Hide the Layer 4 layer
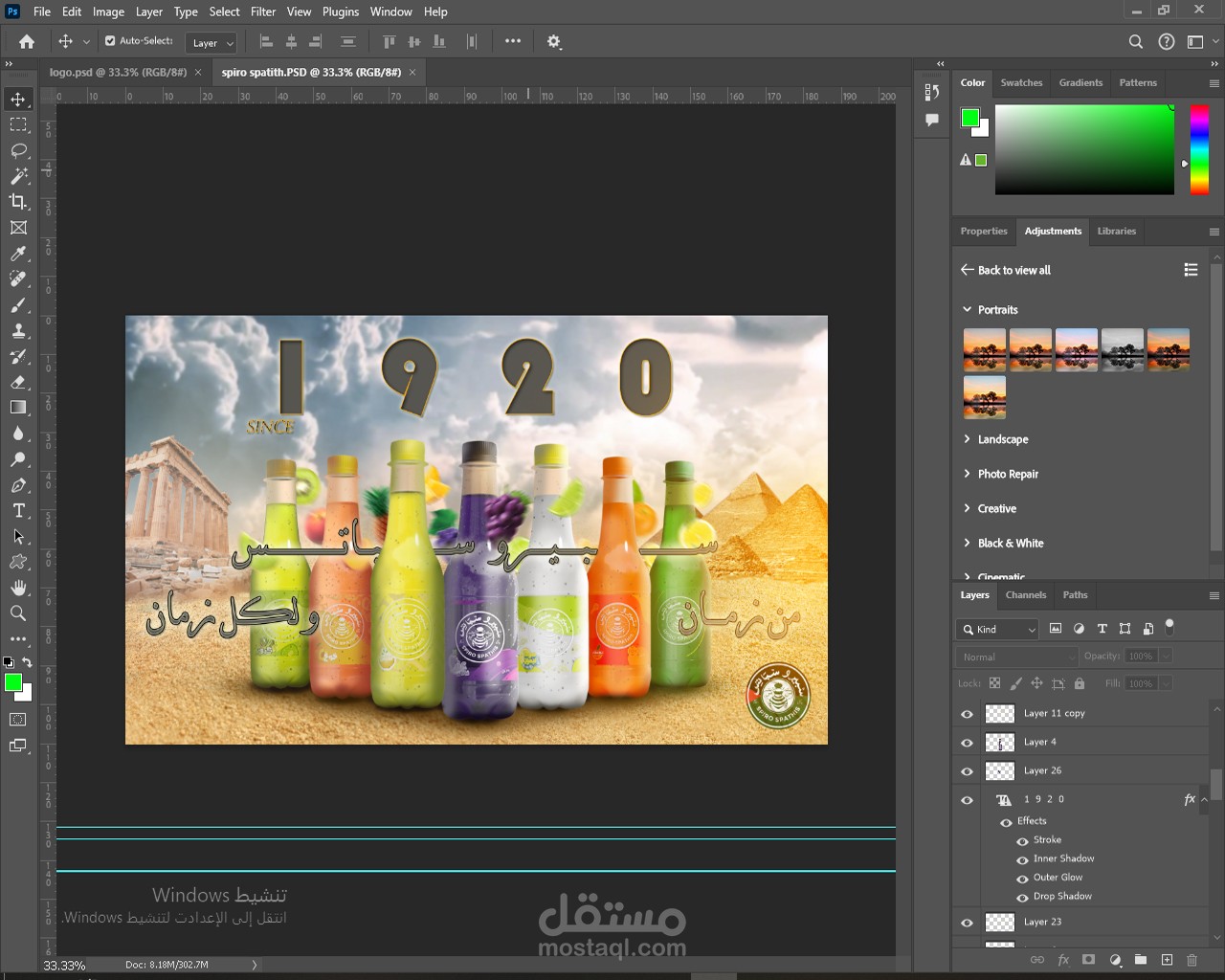The width and height of the screenshot is (1225, 980). click(x=967, y=743)
